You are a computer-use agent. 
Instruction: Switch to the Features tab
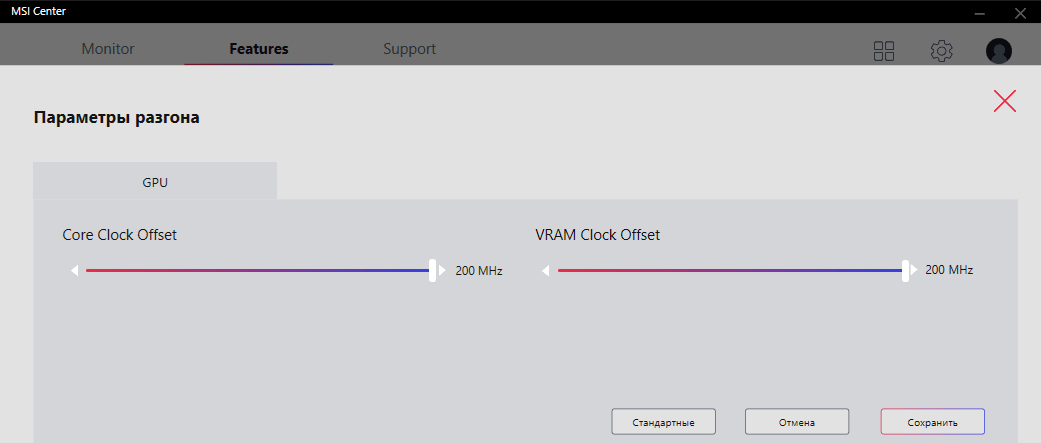[258, 49]
